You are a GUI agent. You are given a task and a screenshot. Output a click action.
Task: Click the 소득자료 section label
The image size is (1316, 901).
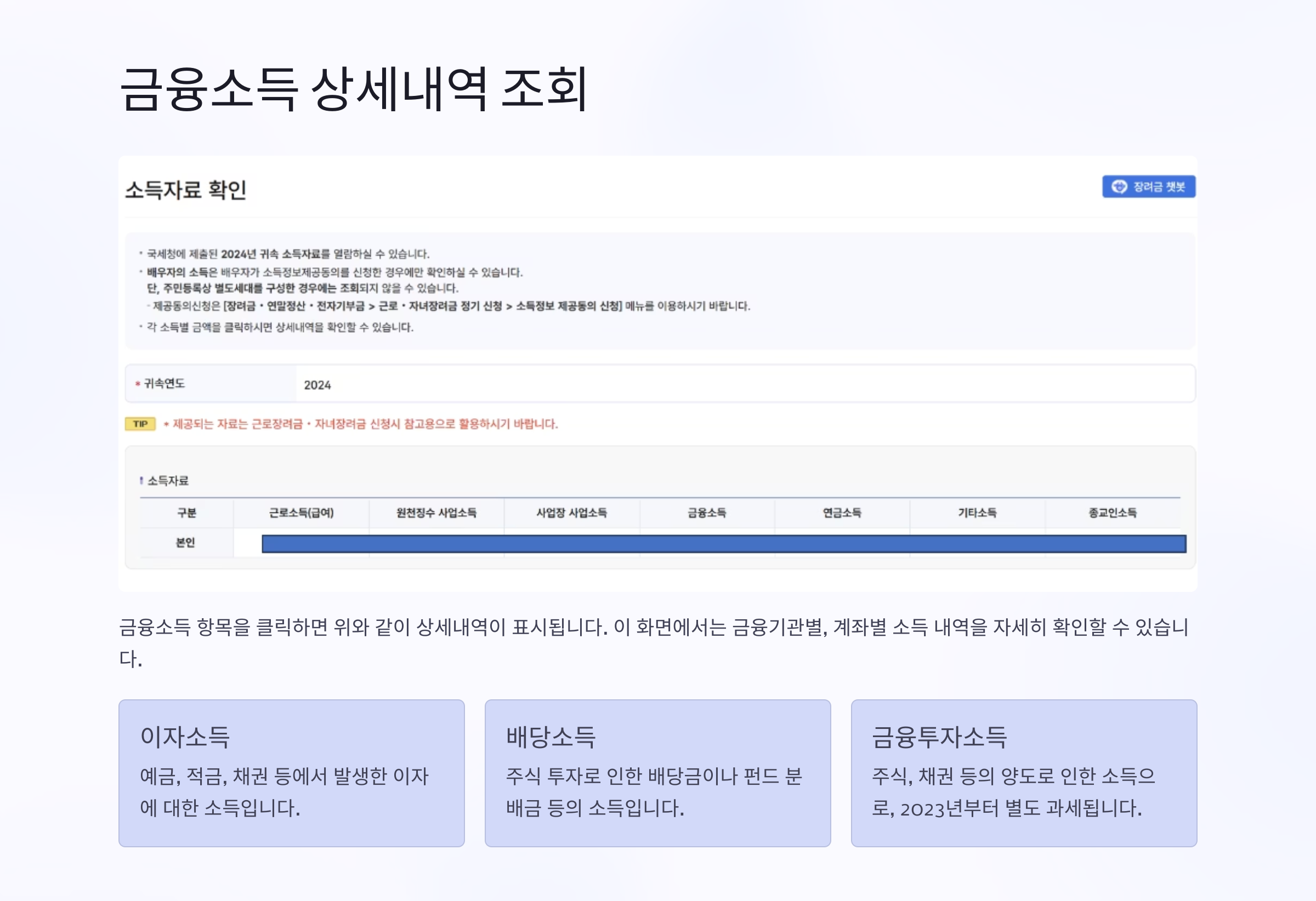[168, 481]
